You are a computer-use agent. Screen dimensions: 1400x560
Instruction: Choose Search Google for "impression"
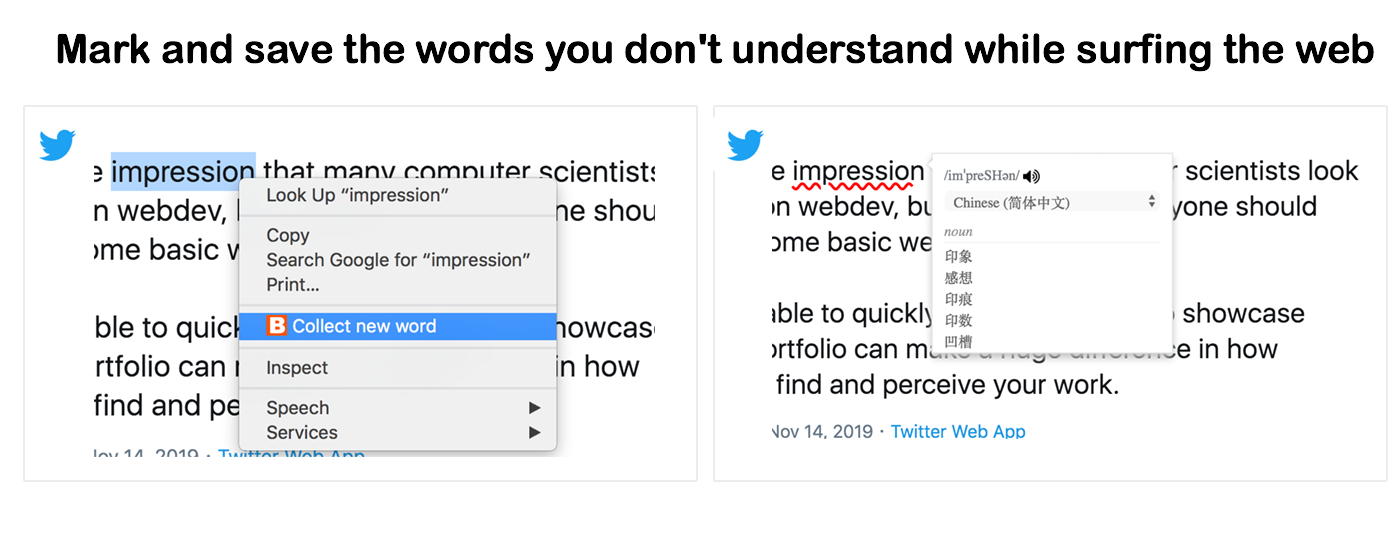[x=398, y=260]
